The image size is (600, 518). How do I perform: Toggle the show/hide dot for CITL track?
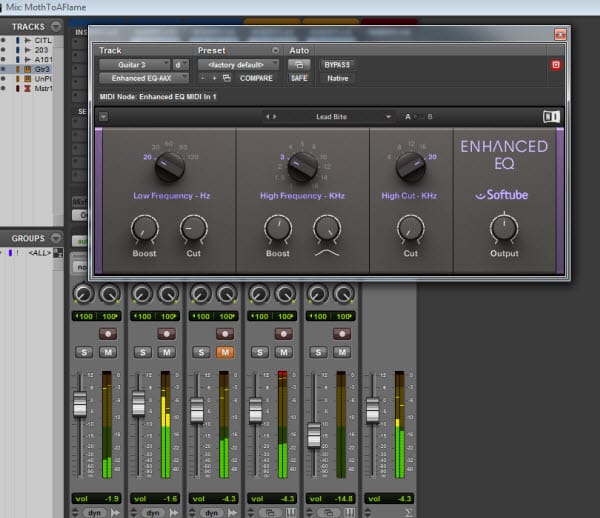(3, 40)
